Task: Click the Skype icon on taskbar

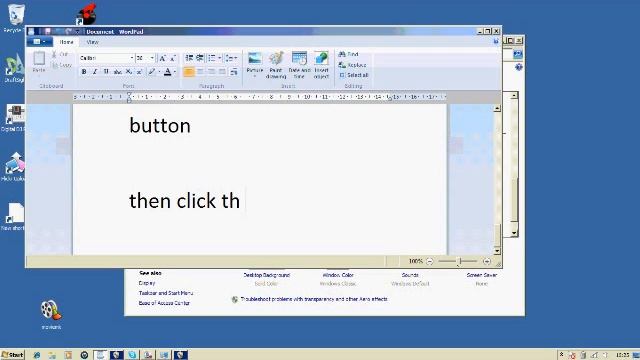Action: 132,355
